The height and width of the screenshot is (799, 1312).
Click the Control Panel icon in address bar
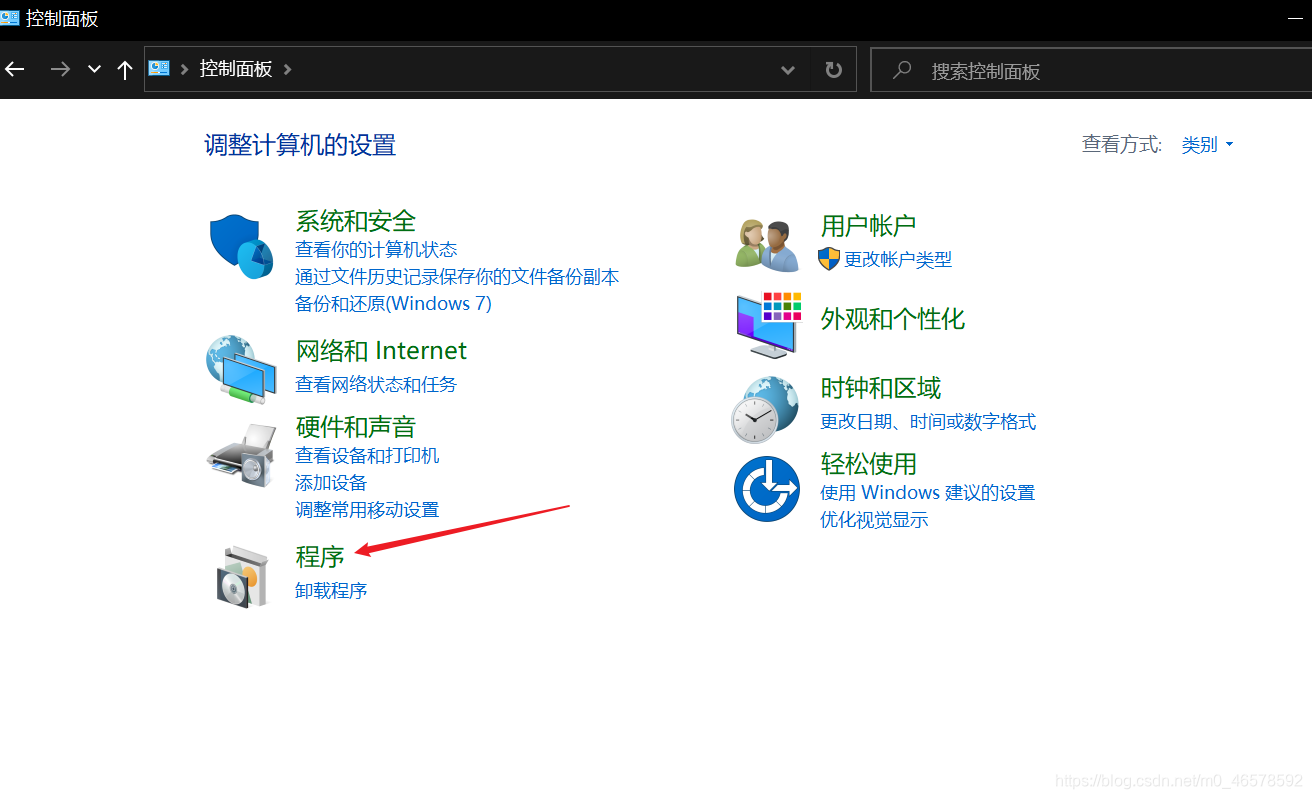(158, 68)
